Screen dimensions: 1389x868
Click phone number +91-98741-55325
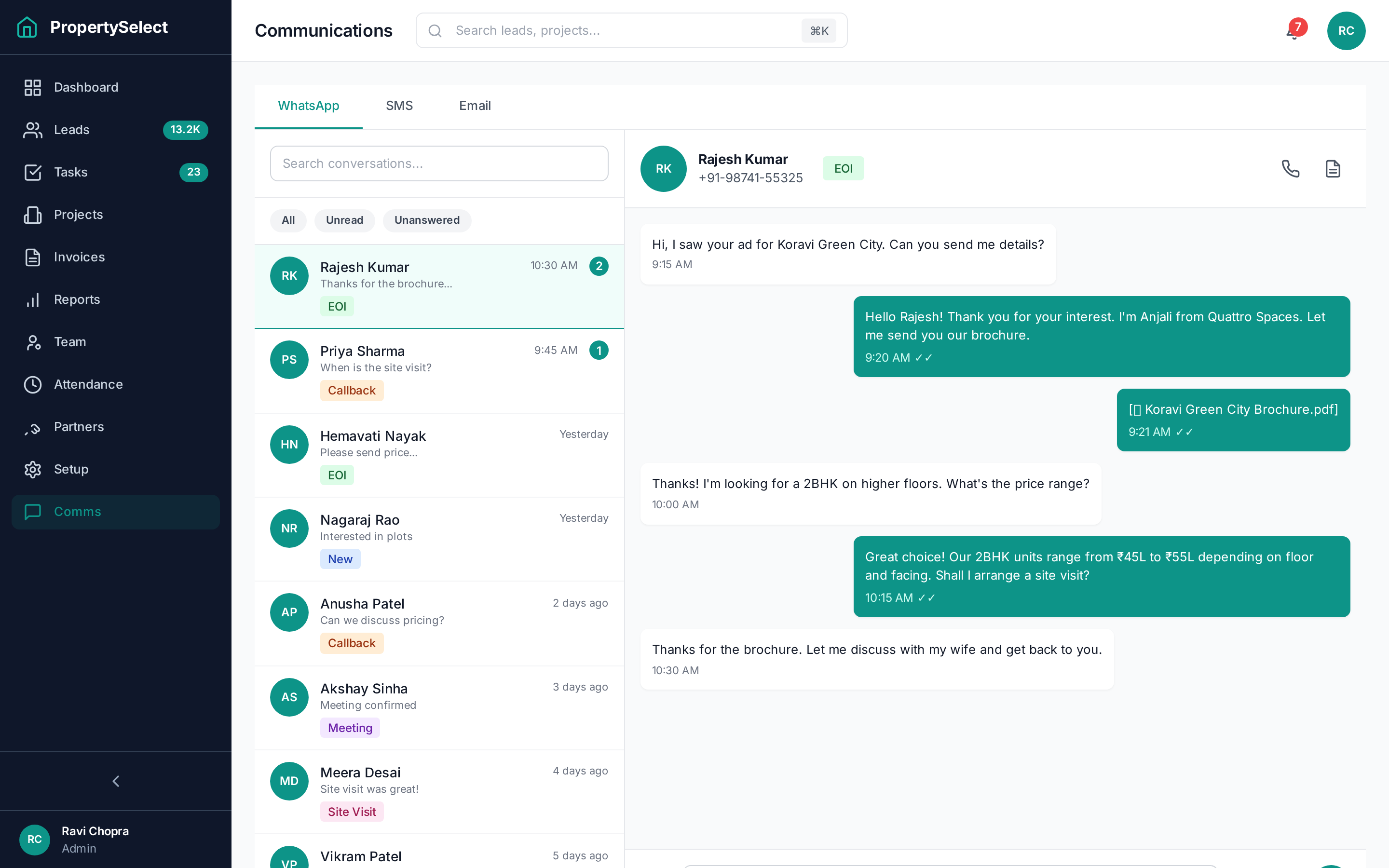(x=750, y=178)
